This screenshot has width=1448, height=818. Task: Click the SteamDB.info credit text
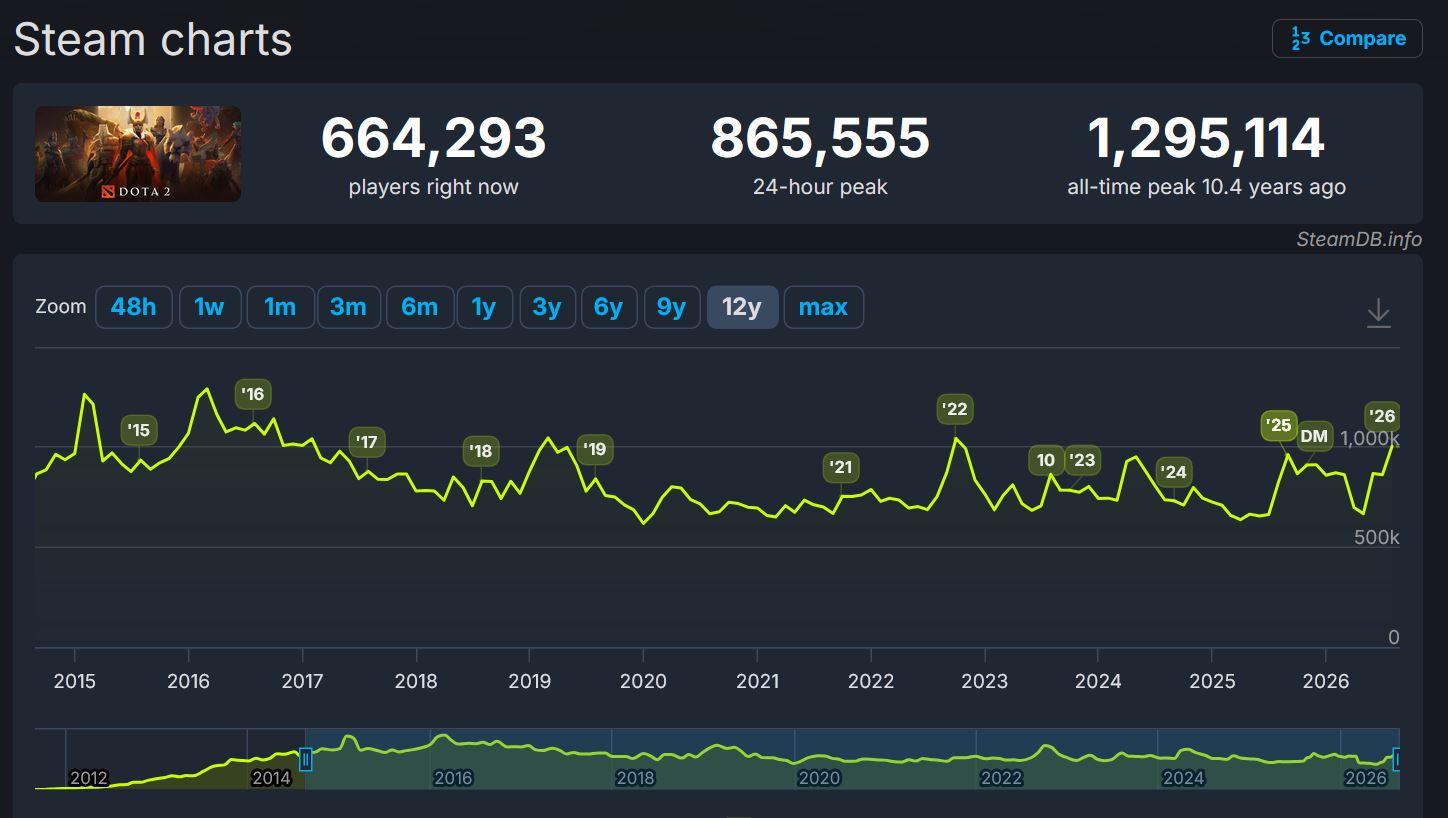tap(1359, 239)
